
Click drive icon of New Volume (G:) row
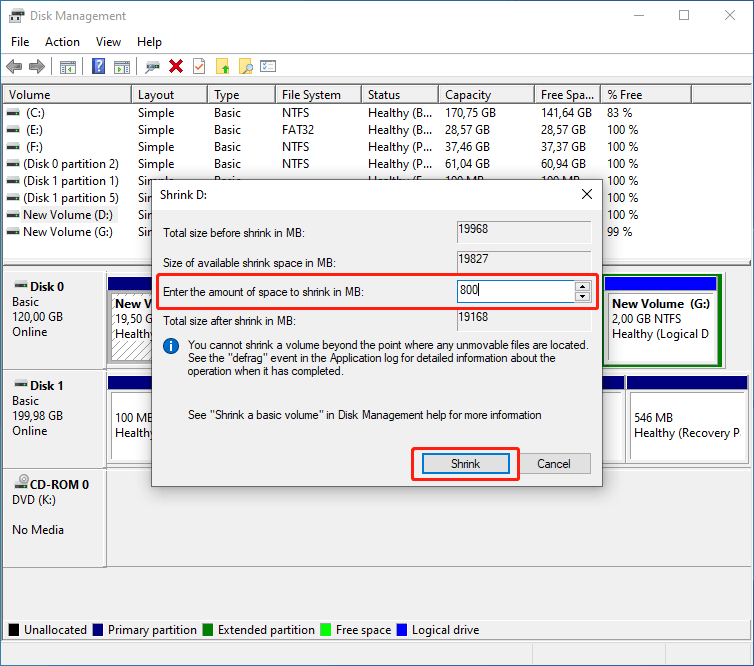tap(13, 232)
